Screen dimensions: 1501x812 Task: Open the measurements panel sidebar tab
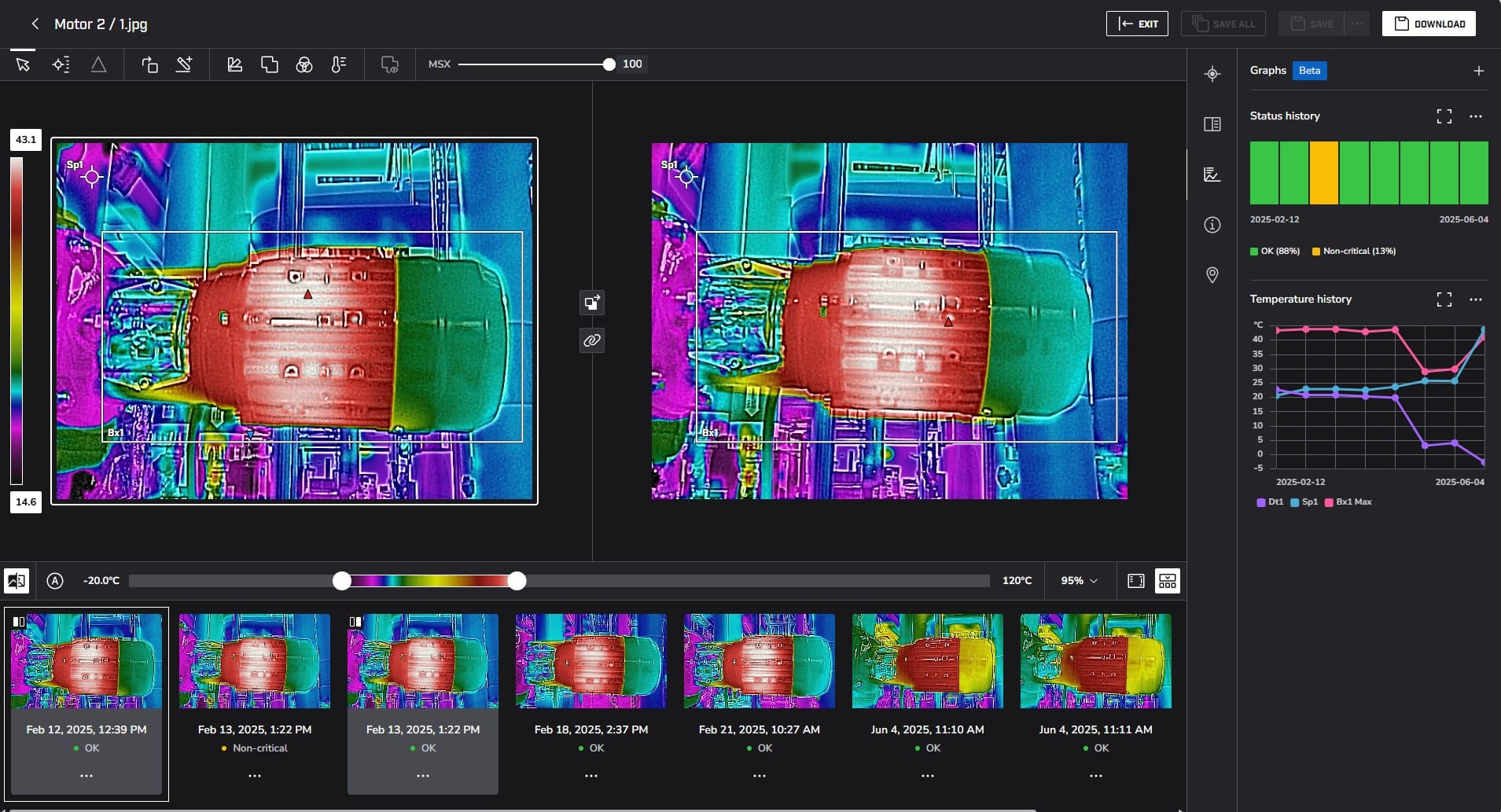1212,74
